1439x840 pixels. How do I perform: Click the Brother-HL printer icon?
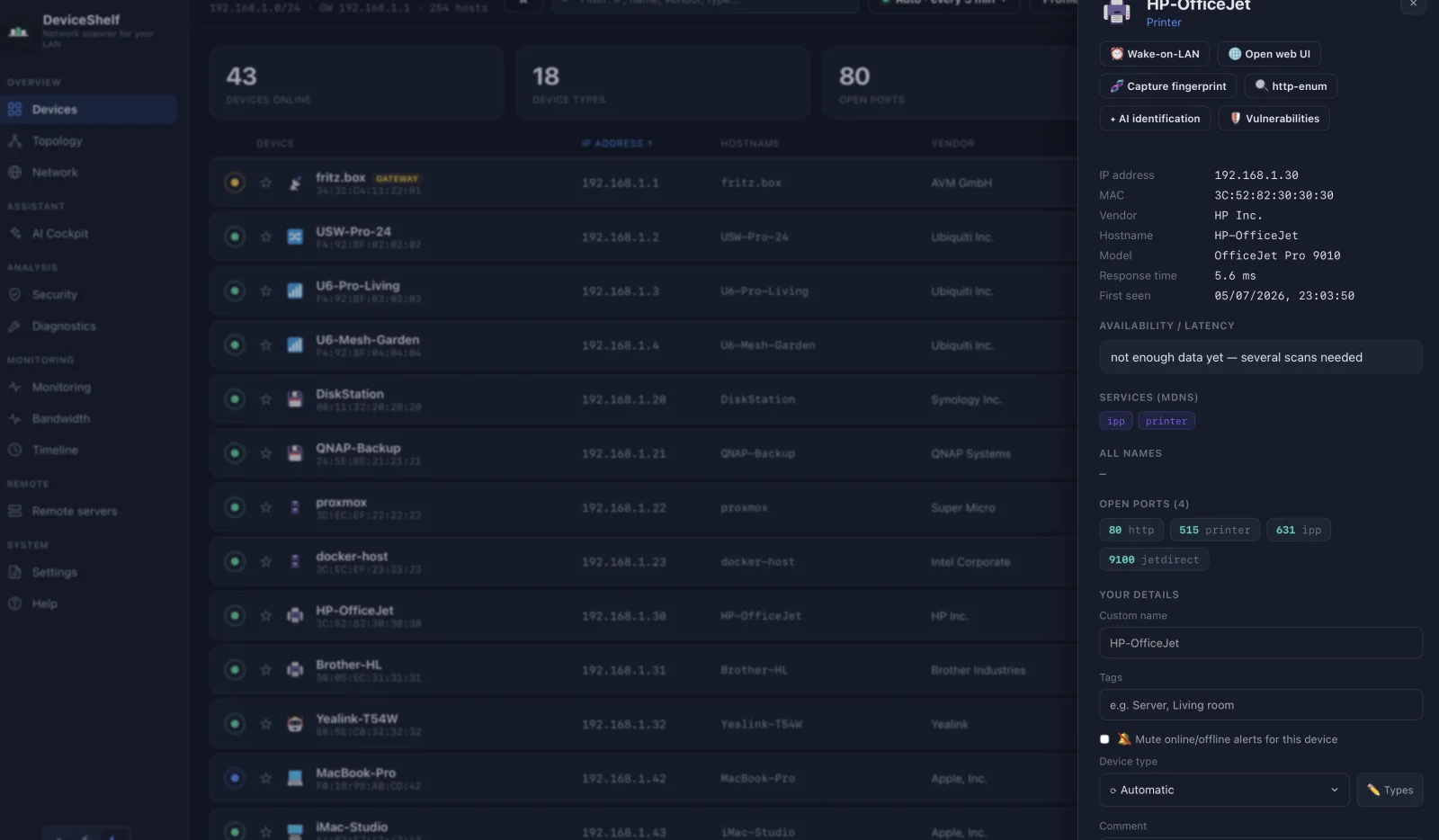[x=295, y=670]
